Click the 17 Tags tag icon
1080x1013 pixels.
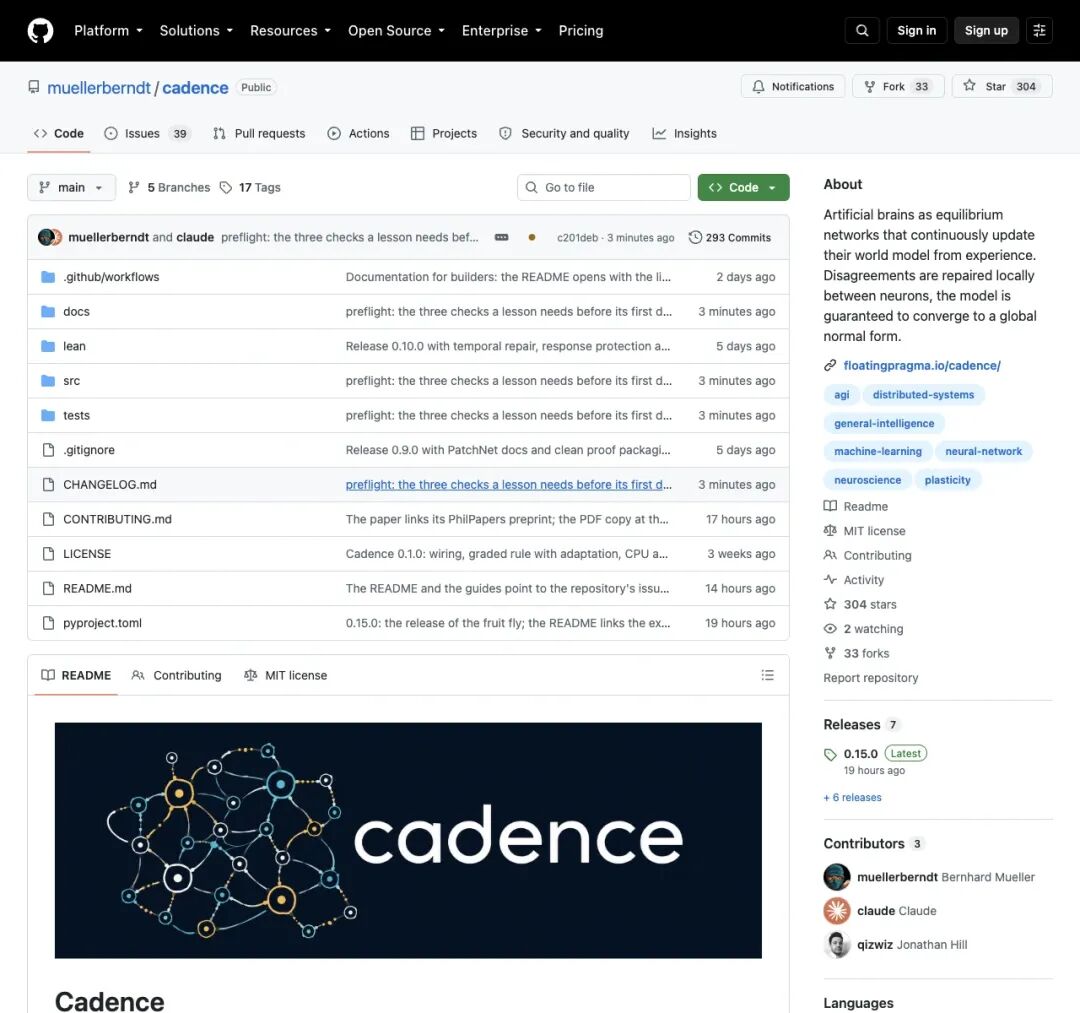(226, 187)
